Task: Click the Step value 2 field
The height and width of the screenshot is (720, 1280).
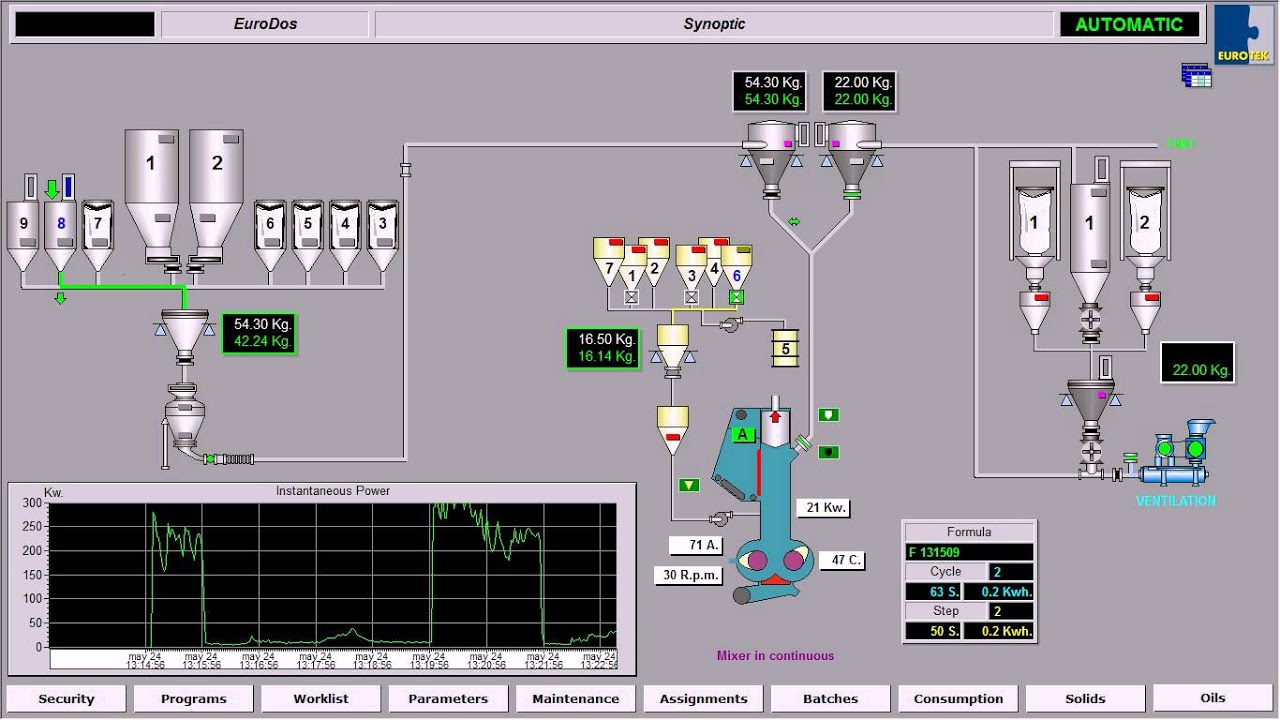Action: point(1010,611)
